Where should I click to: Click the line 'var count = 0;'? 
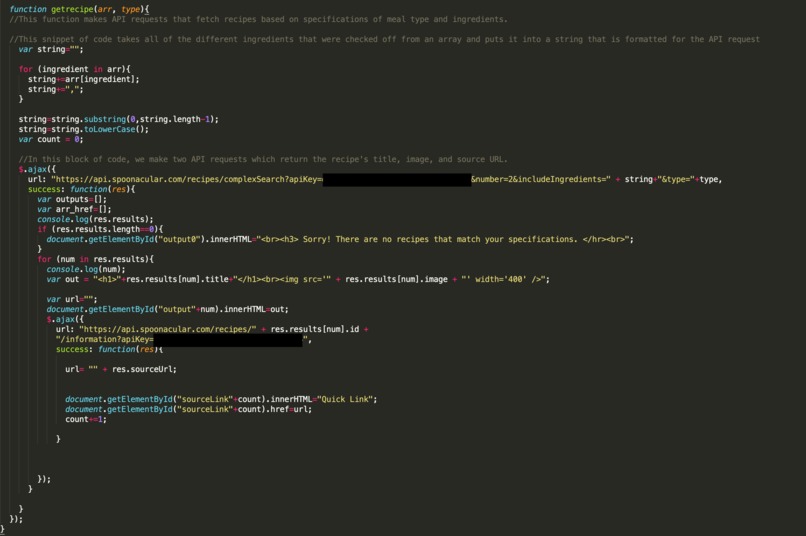pyautogui.click(x=50, y=139)
